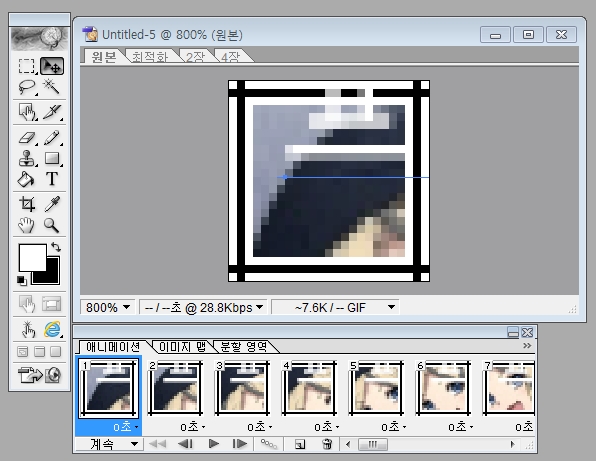
Task: Switch to the 최적화 tab
Action: click(x=150, y=57)
